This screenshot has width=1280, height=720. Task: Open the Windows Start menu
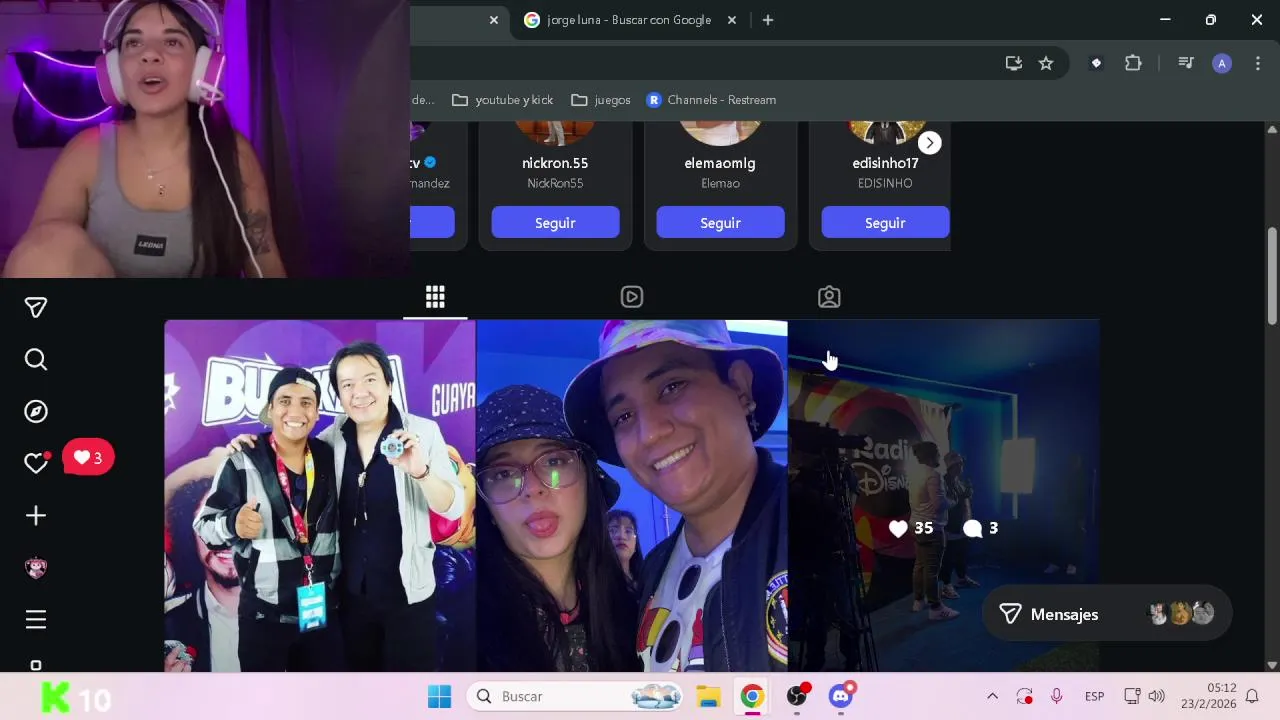coord(439,696)
